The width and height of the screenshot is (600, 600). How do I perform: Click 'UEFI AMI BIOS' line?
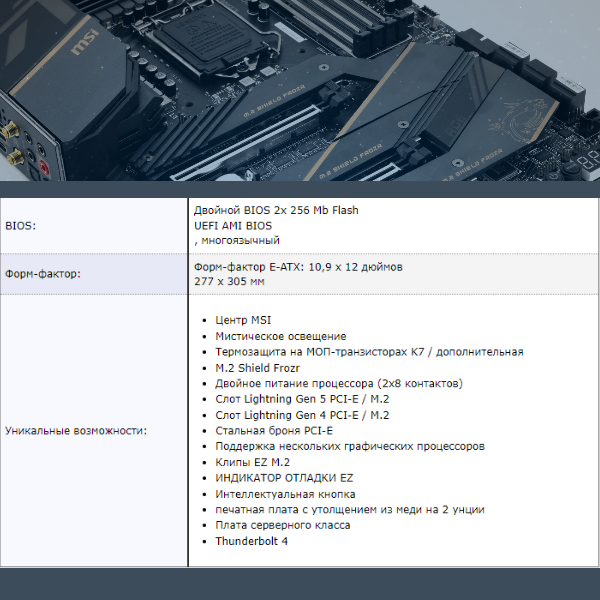click(x=233, y=226)
